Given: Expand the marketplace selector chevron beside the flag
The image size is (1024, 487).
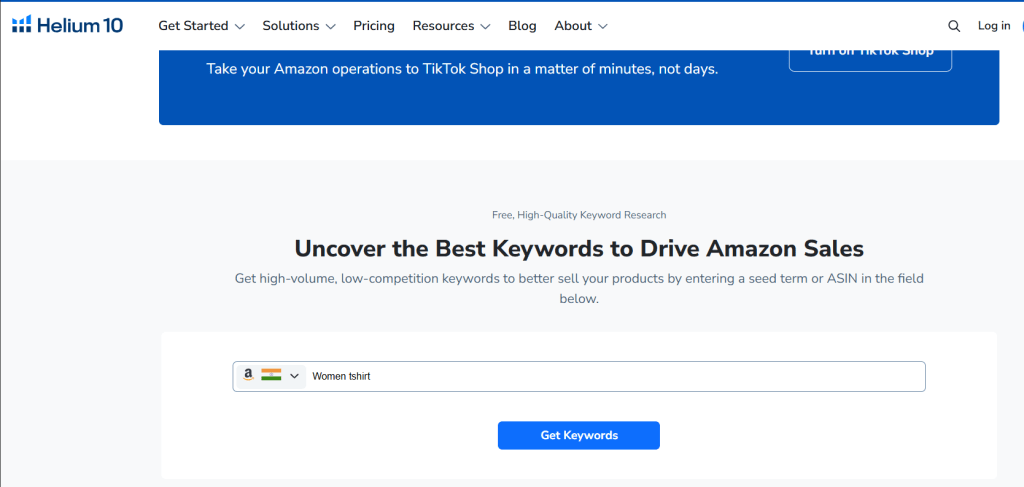Looking at the screenshot, I should (294, 377).
